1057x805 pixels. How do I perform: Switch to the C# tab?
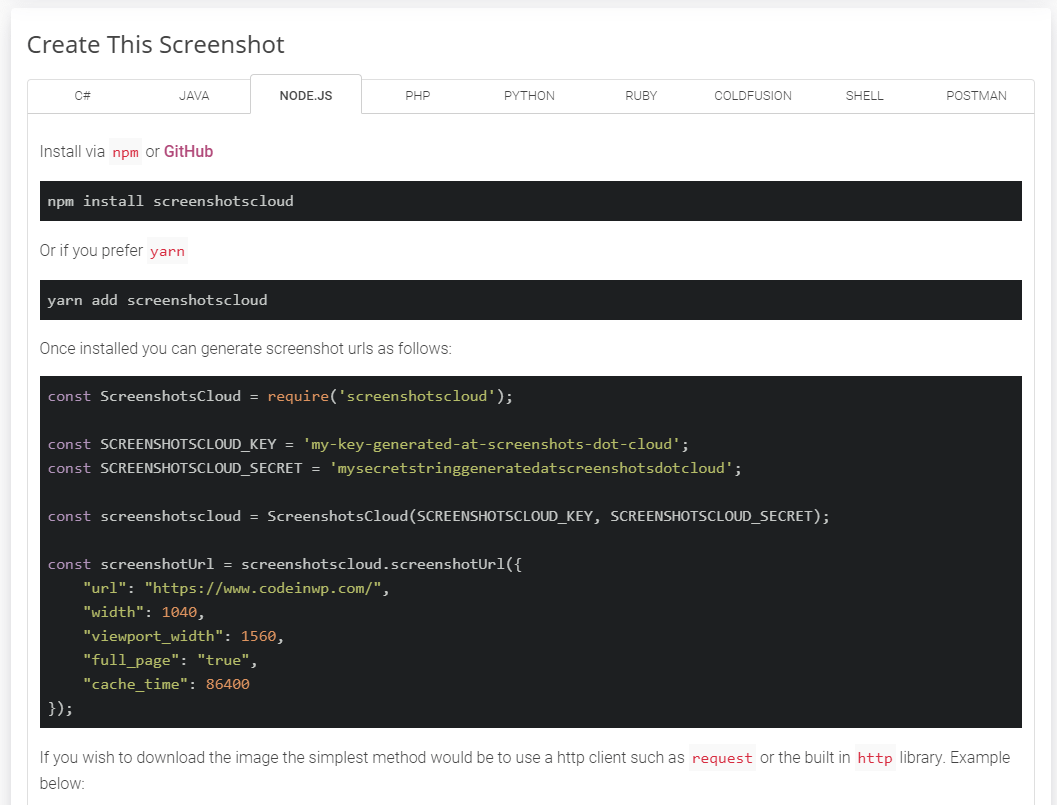coord(83,95)
